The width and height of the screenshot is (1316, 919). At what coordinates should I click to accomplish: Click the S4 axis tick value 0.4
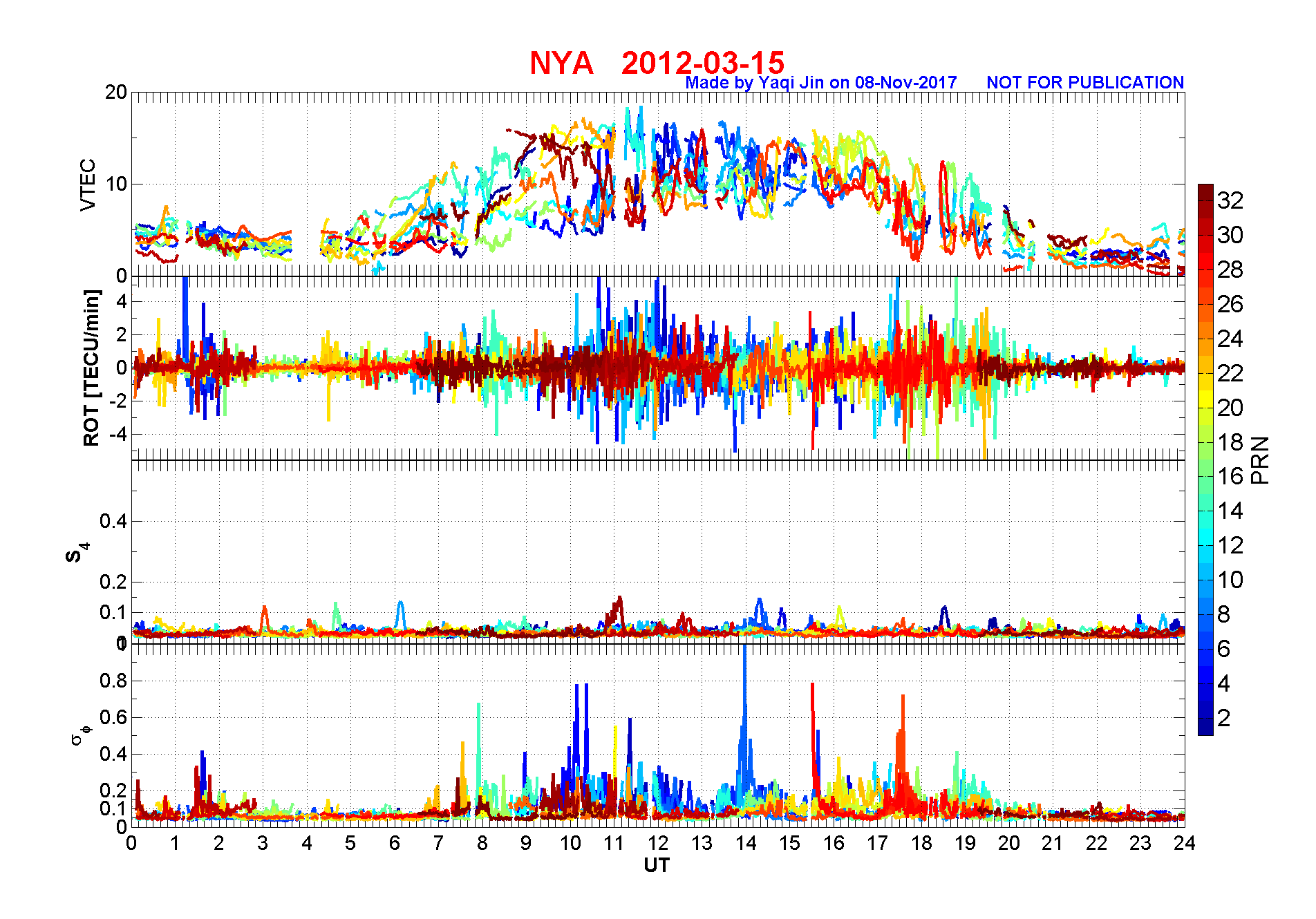click(114, 521)
